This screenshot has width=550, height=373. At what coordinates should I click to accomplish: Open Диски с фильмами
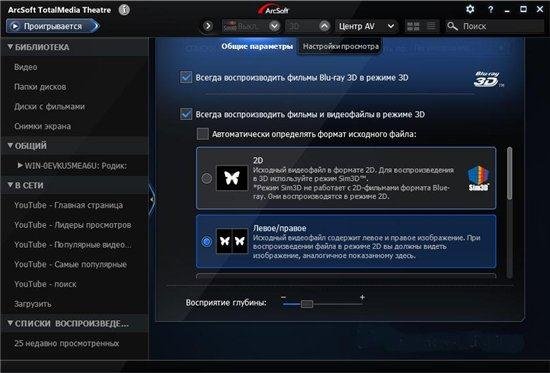pos(49,106)
